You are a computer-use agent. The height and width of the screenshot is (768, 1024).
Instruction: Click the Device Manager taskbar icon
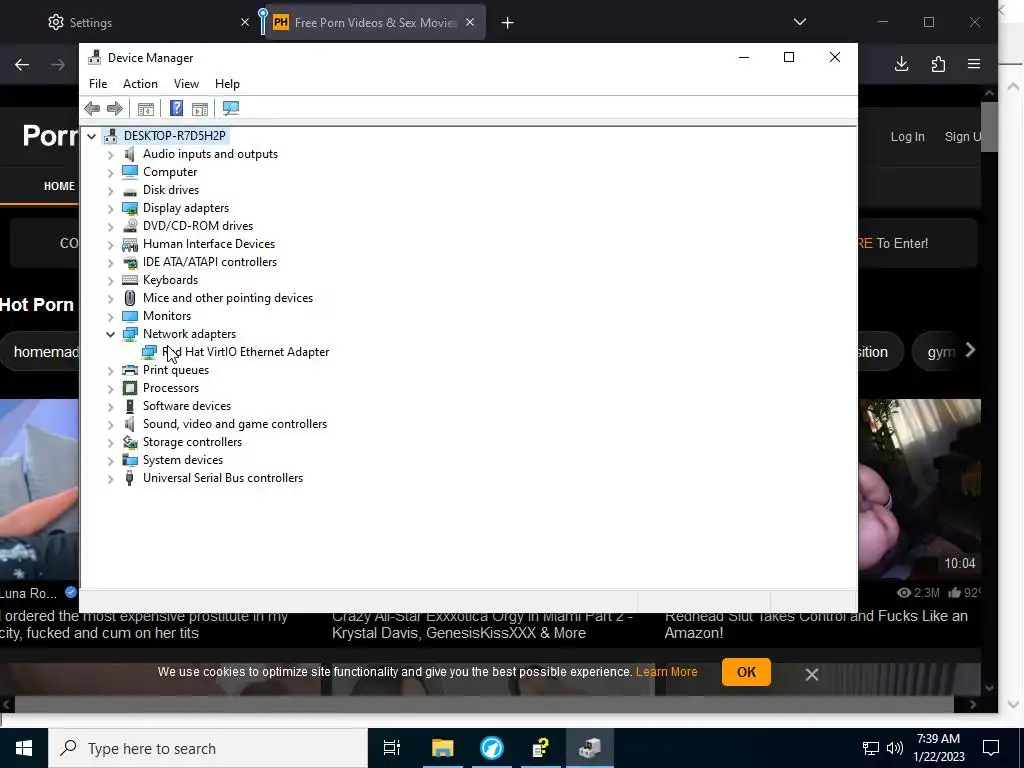[x=590, y=748]
